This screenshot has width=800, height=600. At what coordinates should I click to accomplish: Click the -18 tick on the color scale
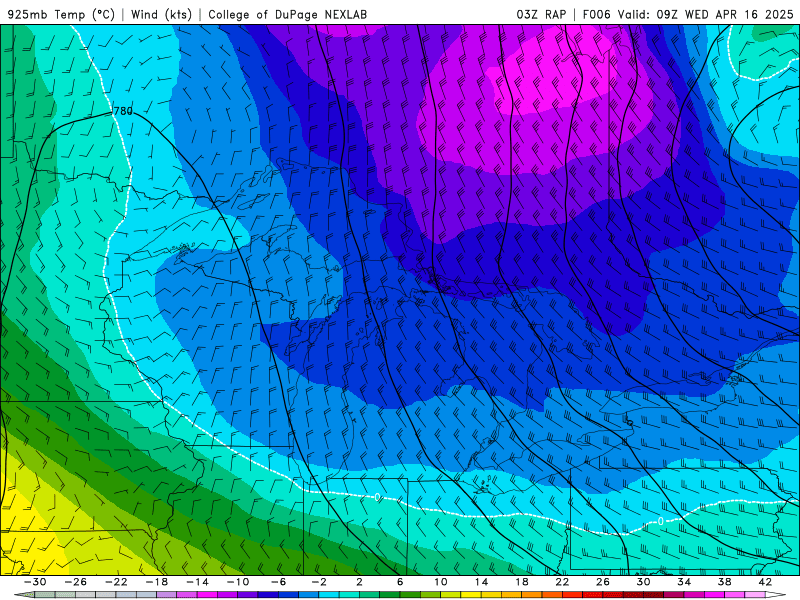click(x=157, y=582)
